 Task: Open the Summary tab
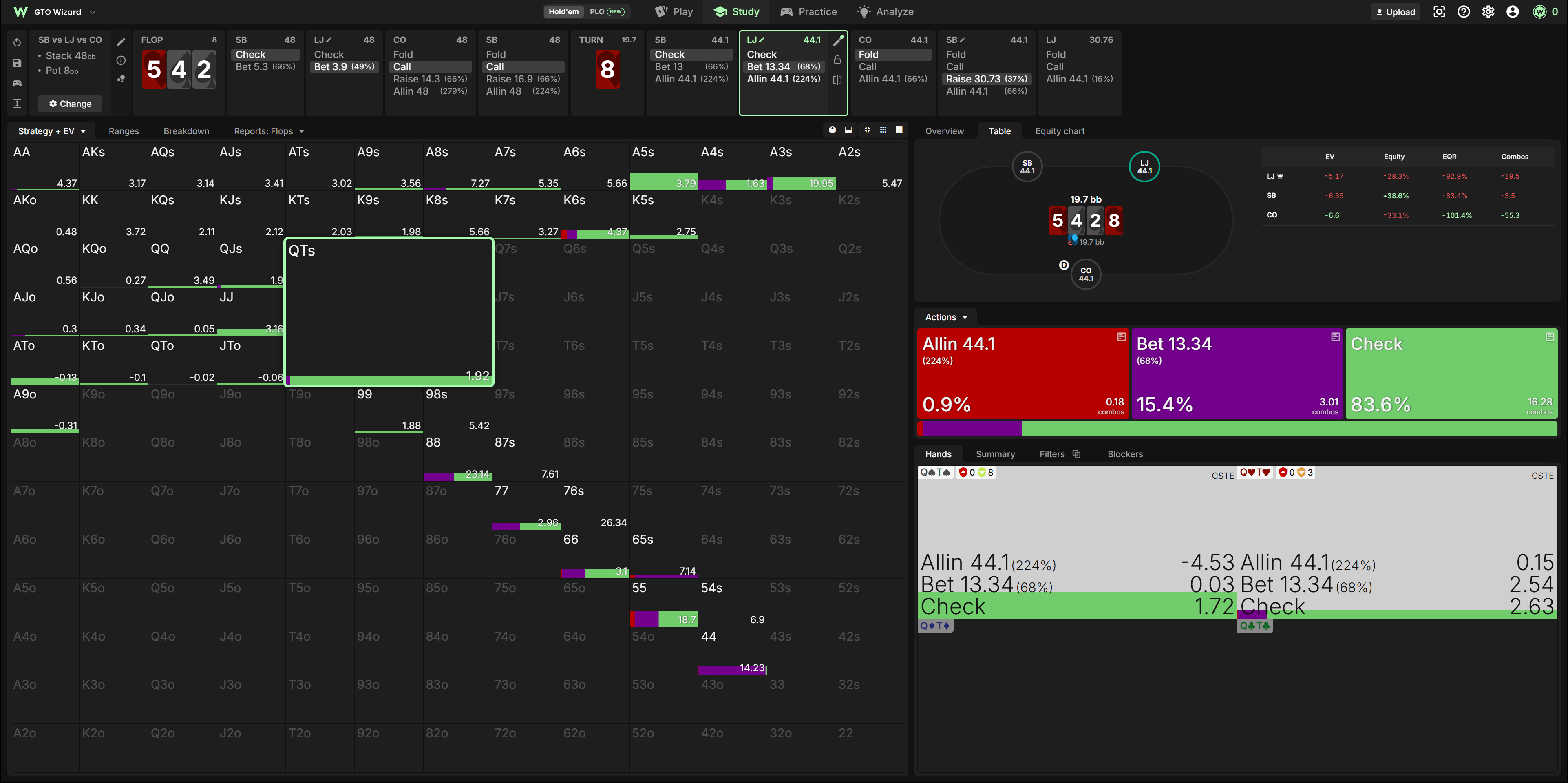pos(995,453)
